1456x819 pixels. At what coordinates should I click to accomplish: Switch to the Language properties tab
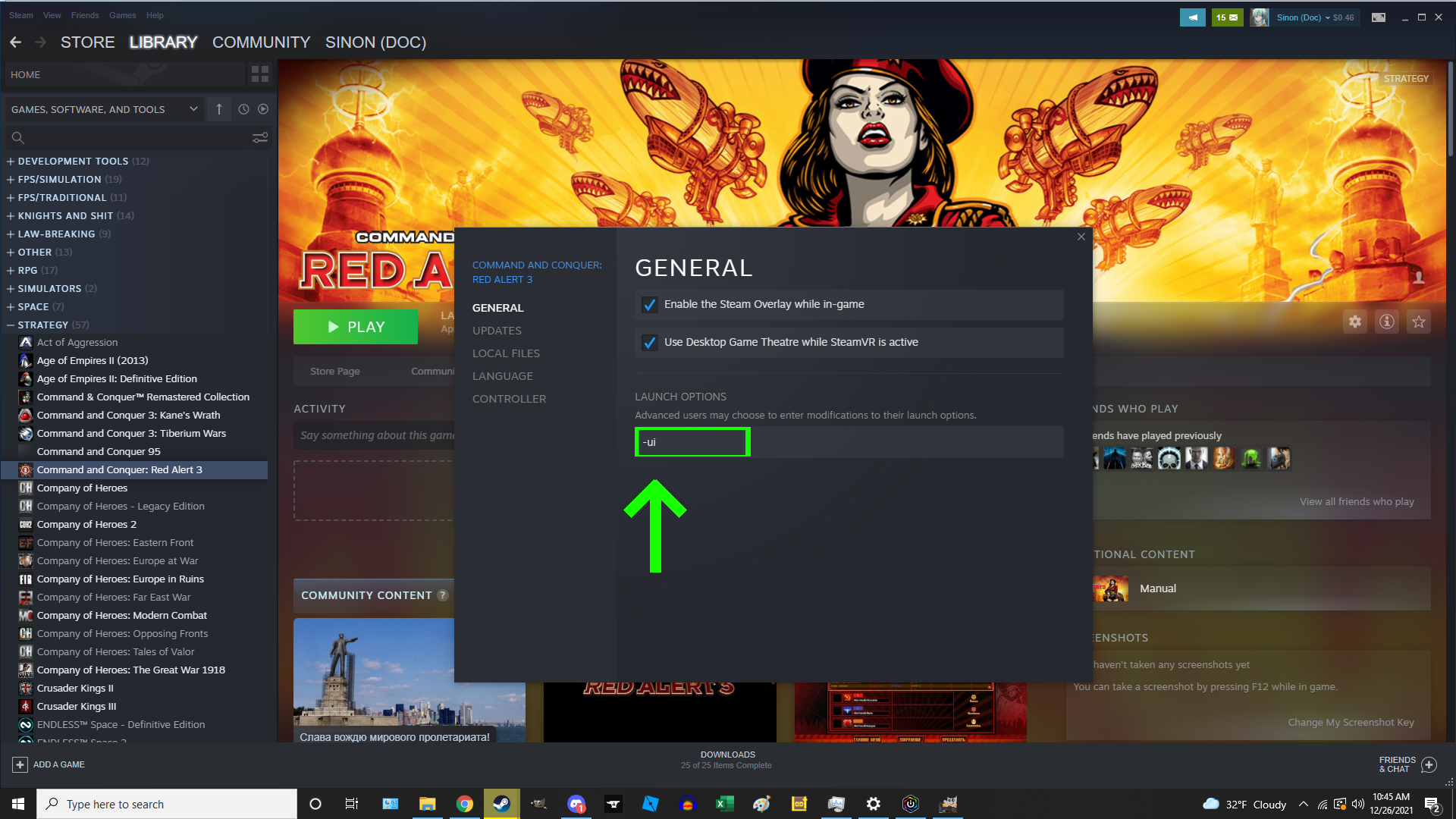pyautogui.click(x=502, y=376)
